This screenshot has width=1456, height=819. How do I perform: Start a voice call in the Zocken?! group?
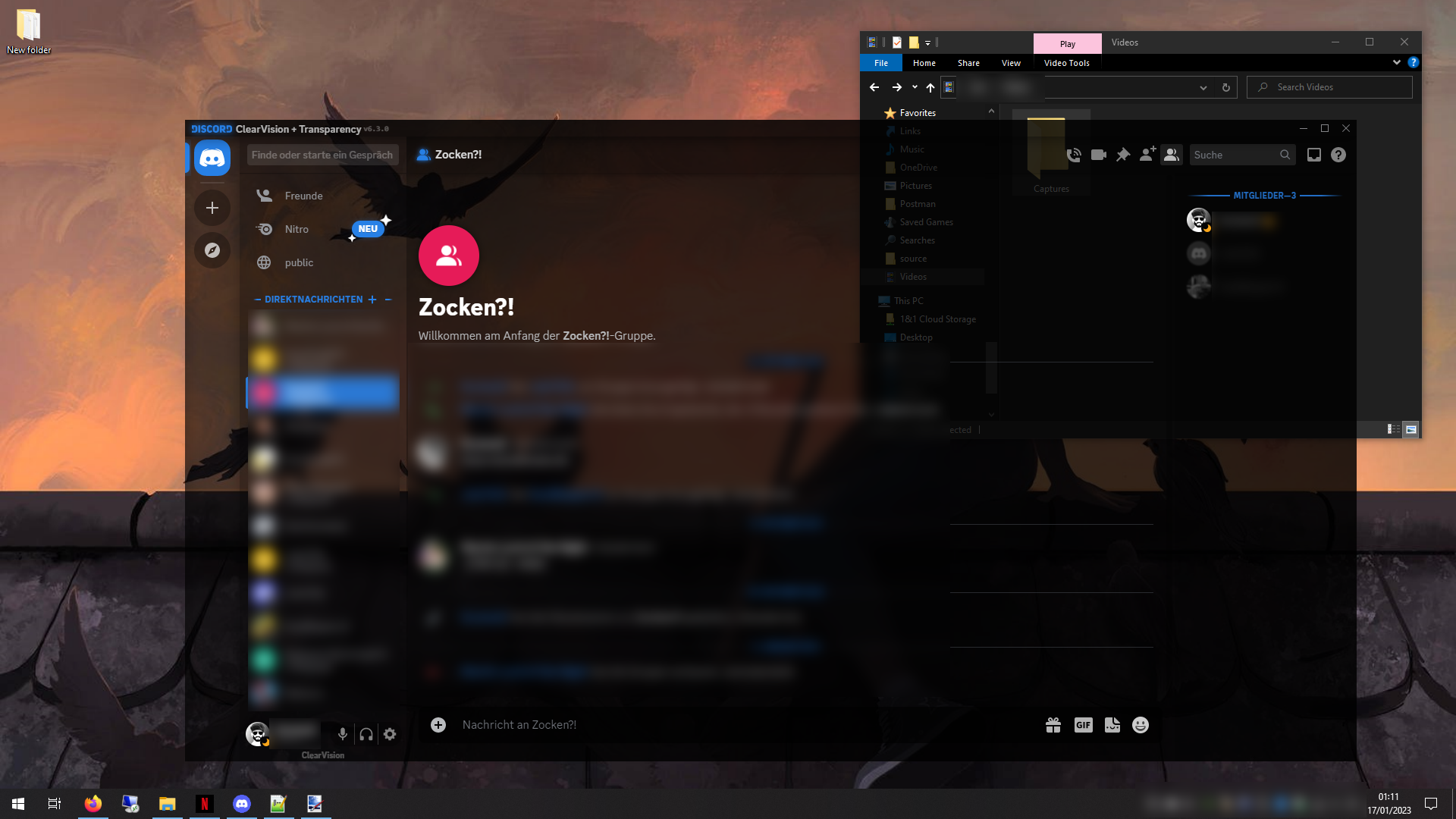tap(1074, 155)
